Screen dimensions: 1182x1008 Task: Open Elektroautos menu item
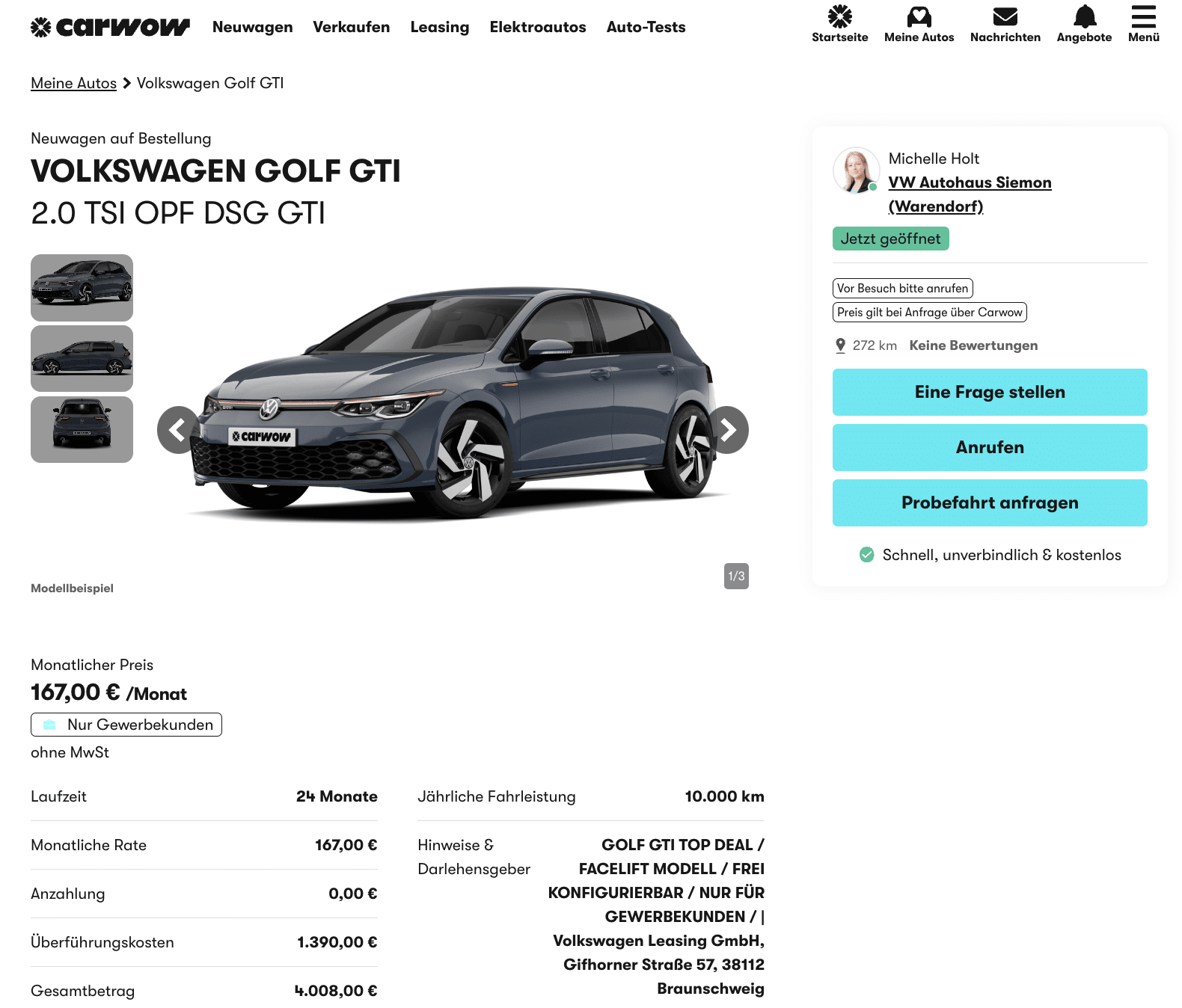pyautogui.click(x=538, y=27)
